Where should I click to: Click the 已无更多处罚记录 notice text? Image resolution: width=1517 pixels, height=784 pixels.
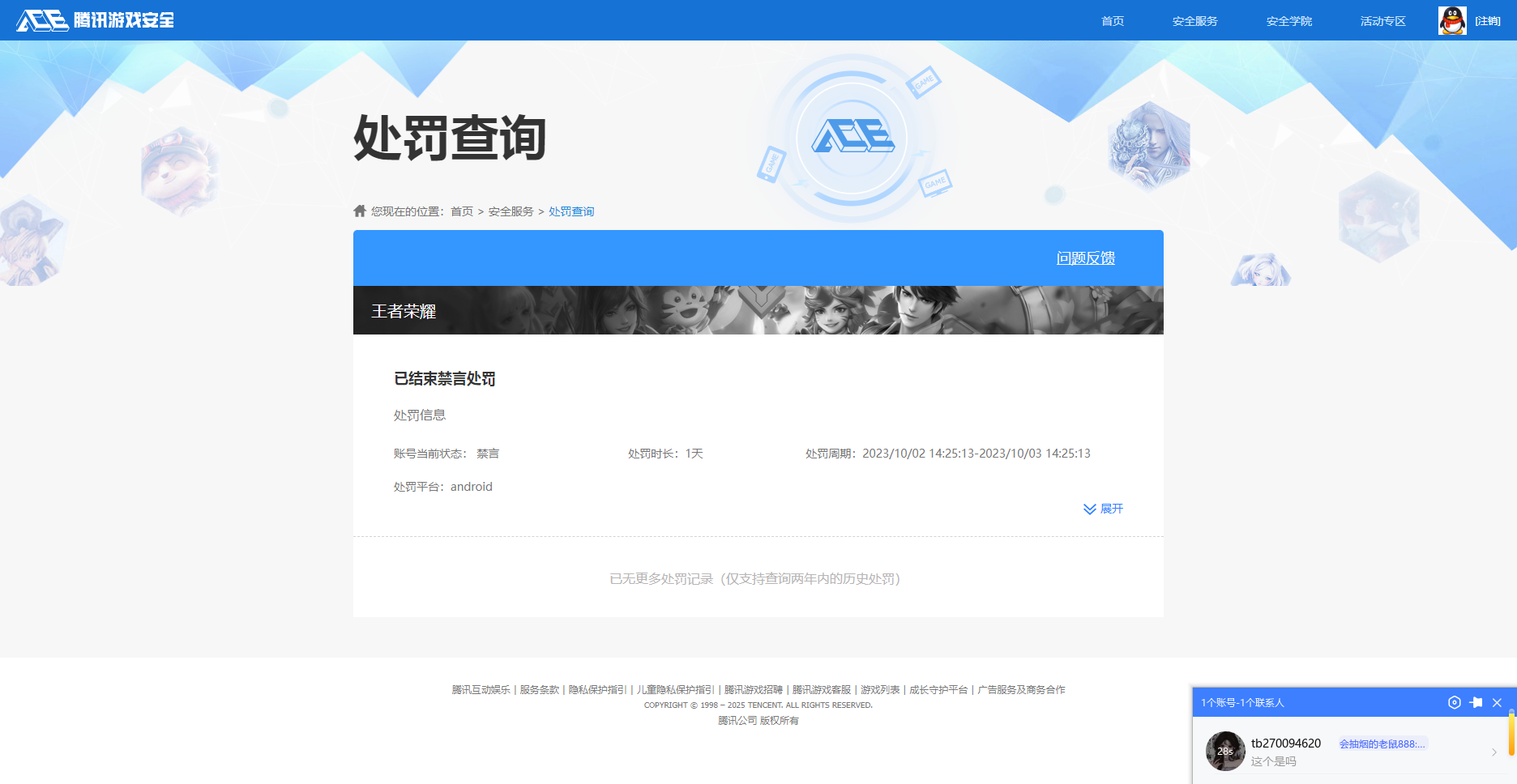[755, 578]
